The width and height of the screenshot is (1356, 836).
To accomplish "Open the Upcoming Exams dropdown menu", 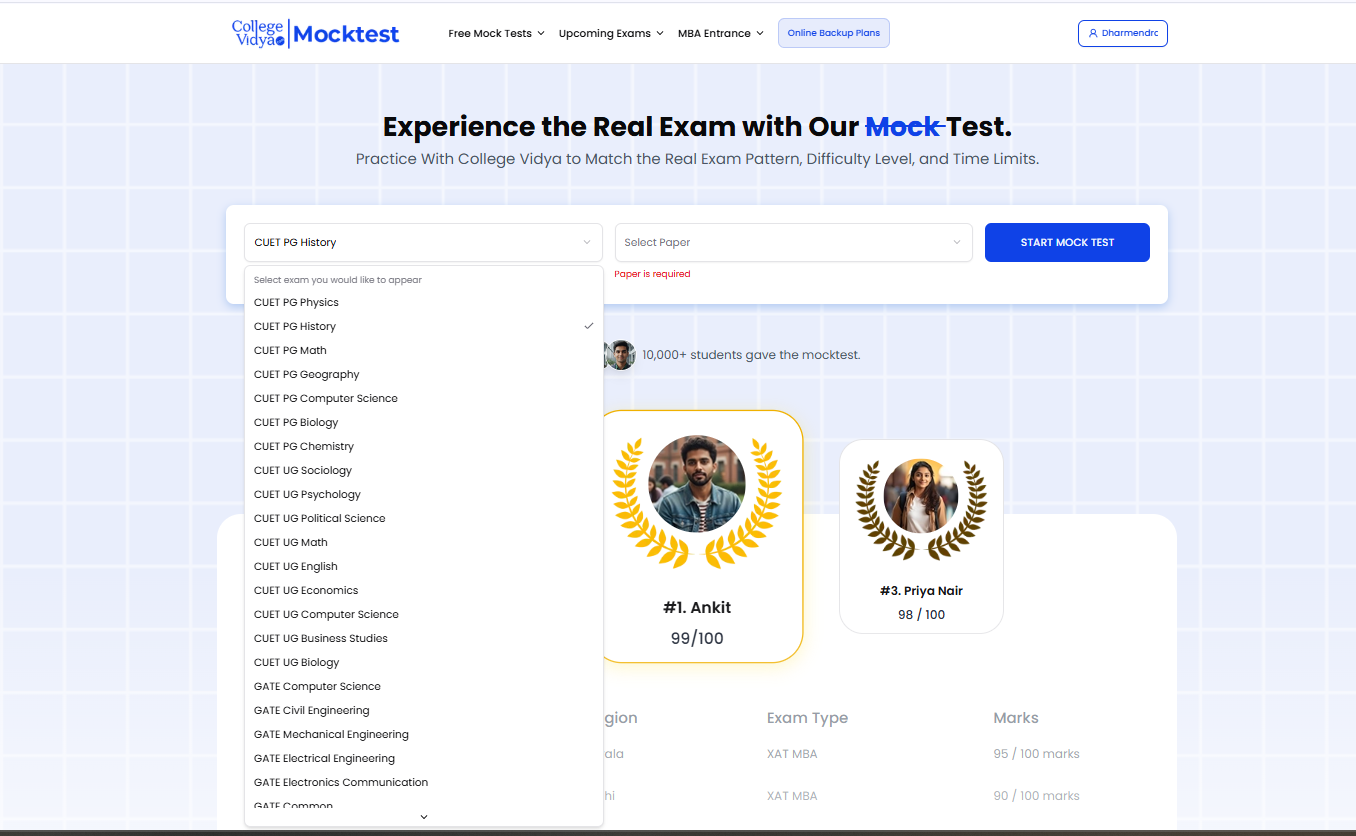I will coord(610,34).
